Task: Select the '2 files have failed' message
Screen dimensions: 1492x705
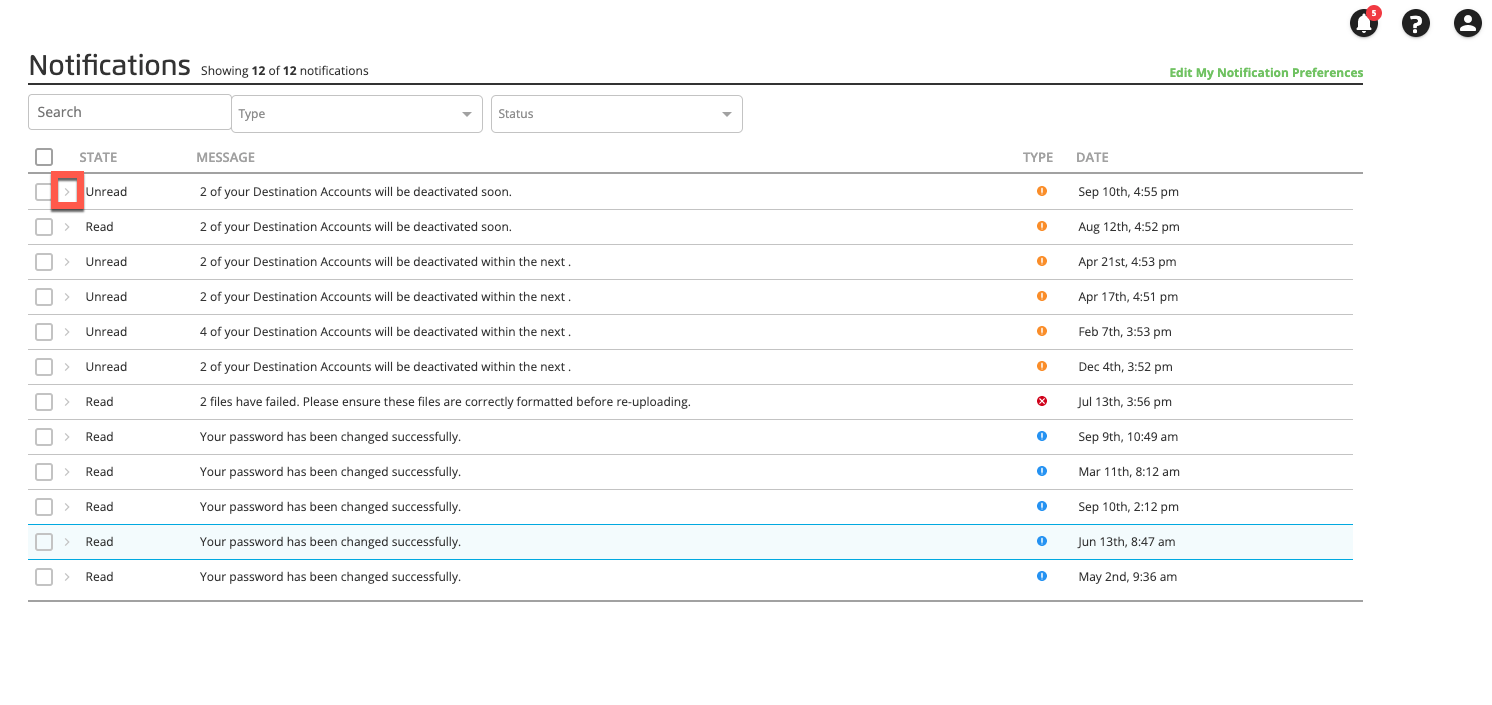Action: point(445,402)
